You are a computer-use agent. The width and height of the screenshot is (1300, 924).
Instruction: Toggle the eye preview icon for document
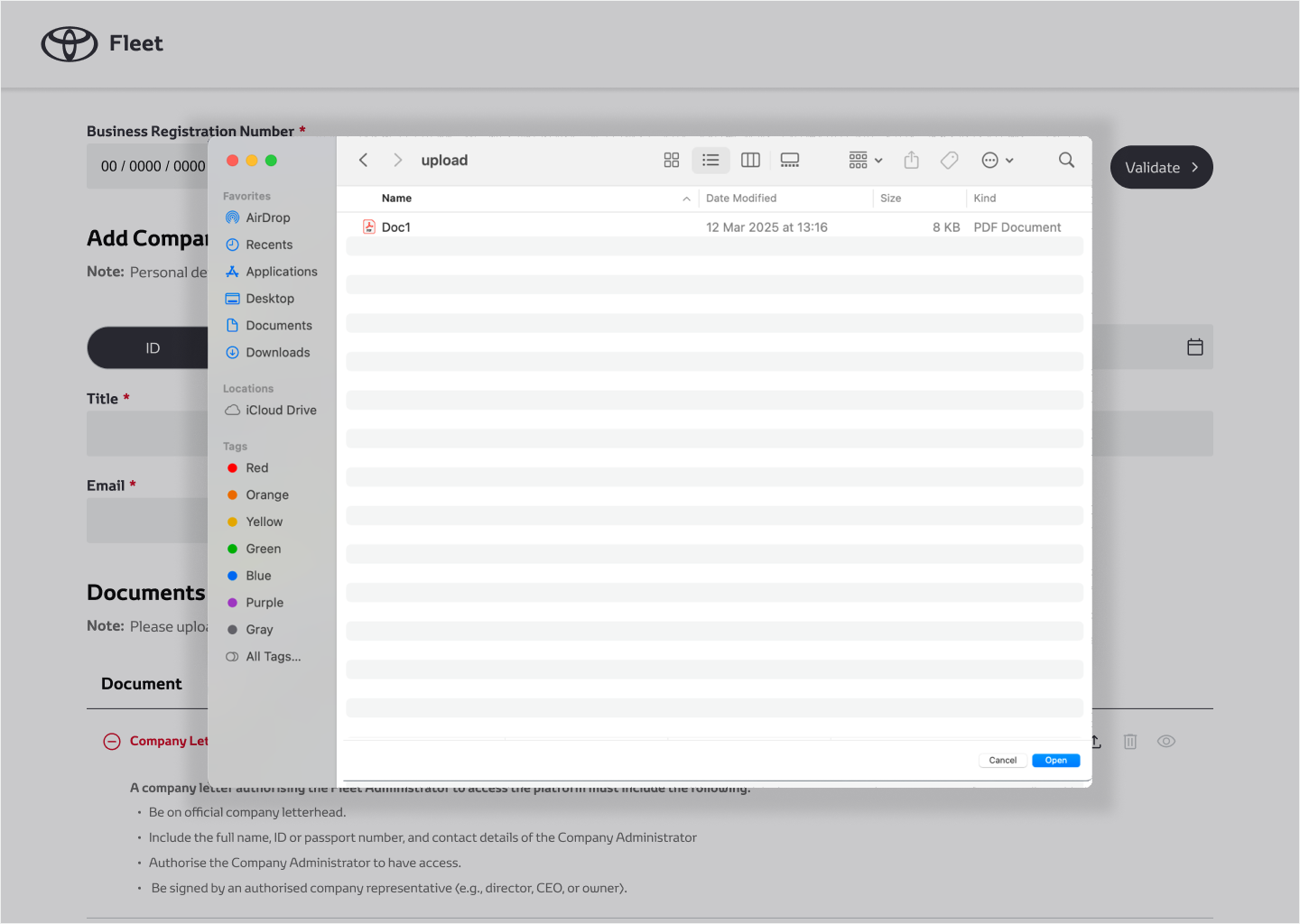coord(1166,741)
